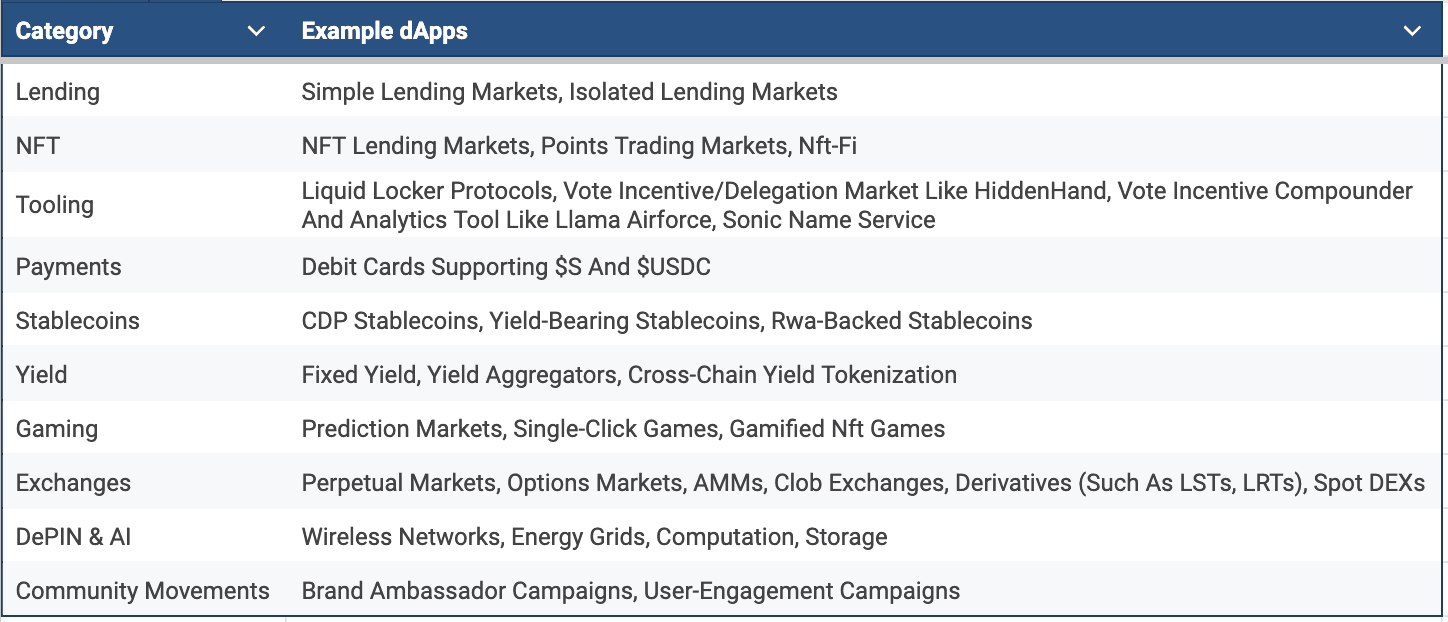1448x622 pixels.
Task: Click the Debit Cards Supporting $S cell
Action: point(866,267)
